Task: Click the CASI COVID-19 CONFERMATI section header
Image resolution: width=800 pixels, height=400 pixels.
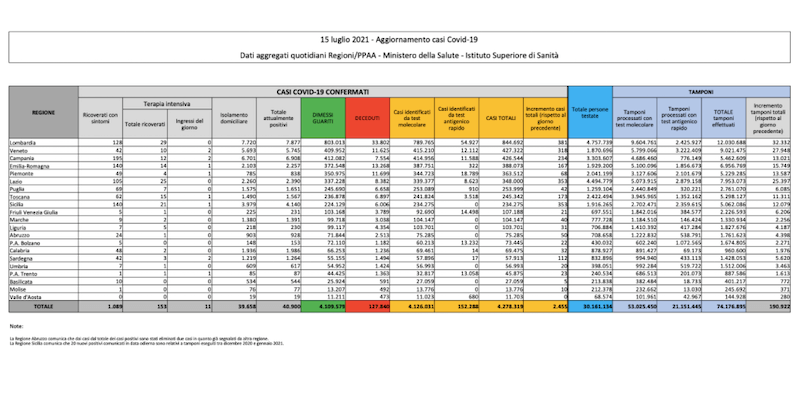Action: 324,90
